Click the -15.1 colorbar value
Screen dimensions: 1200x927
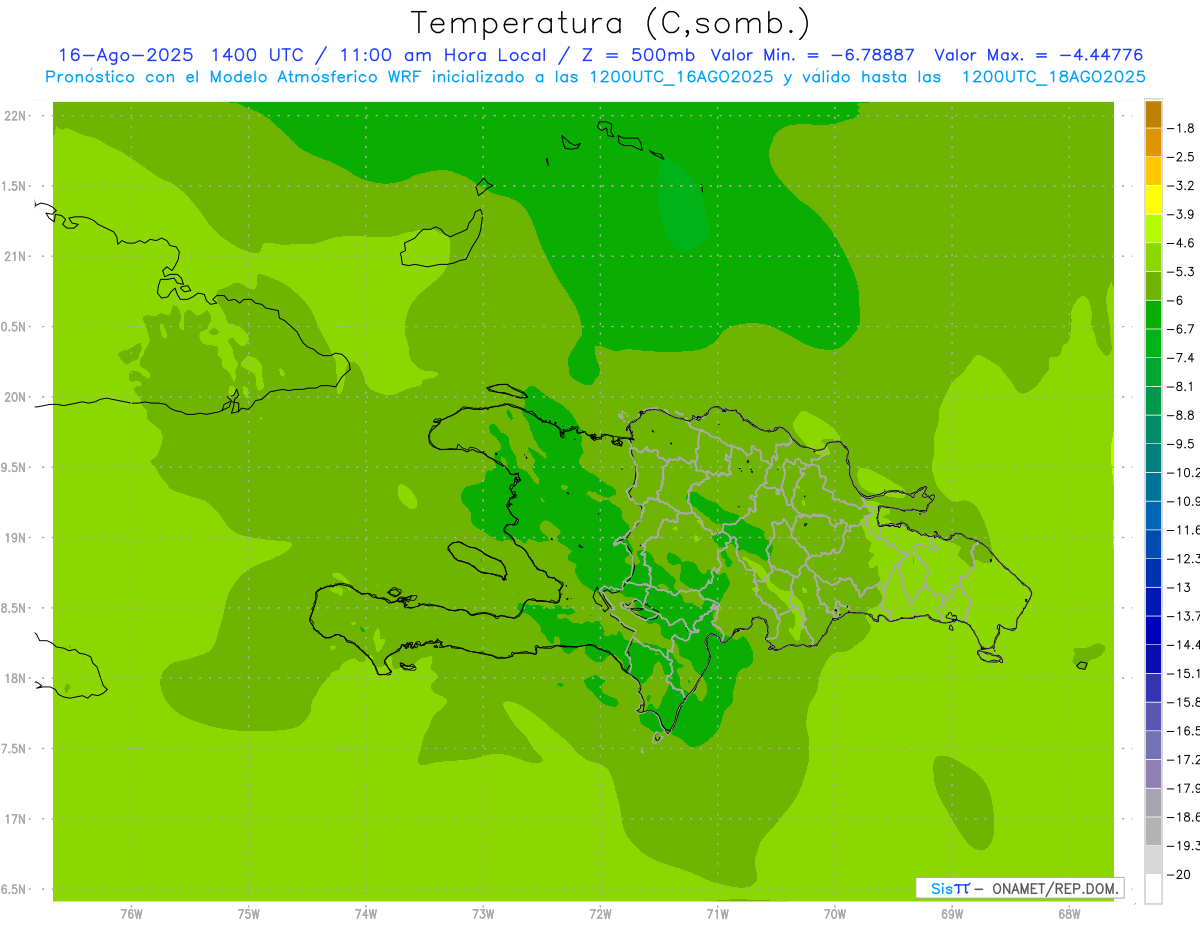click(1183, 673)
